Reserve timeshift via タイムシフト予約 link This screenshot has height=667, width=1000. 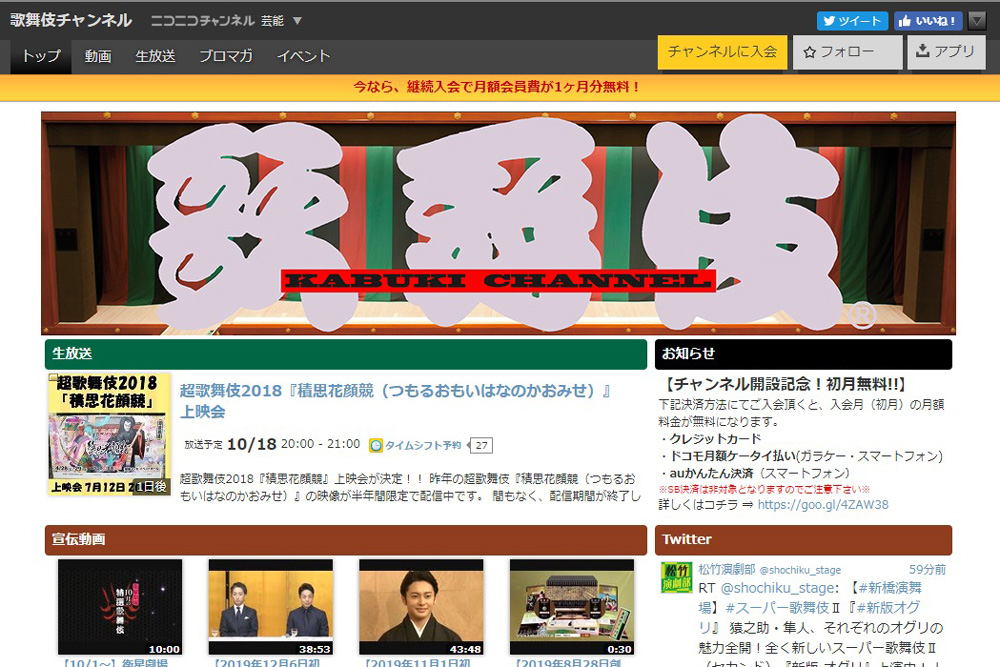tap(422, 445)
